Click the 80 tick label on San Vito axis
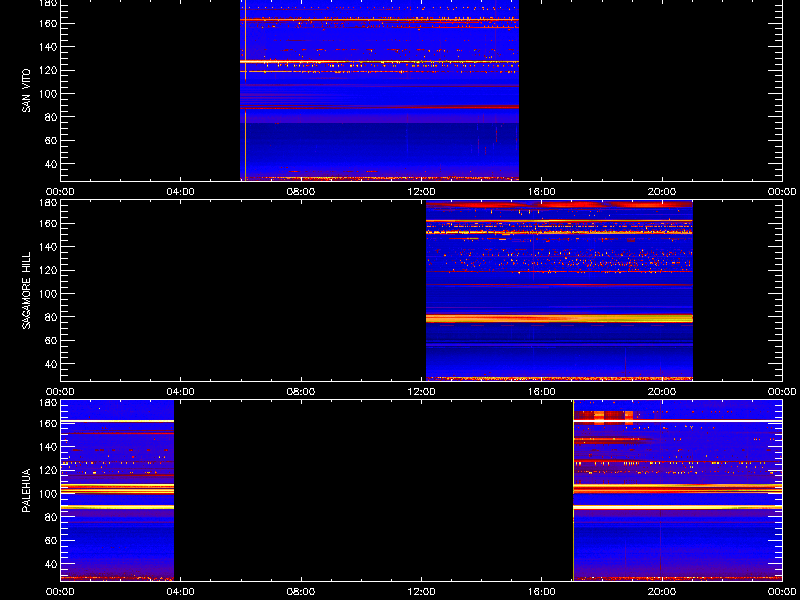Image resolution: width=800 pixels, height=600 pixels. [49, 117]
